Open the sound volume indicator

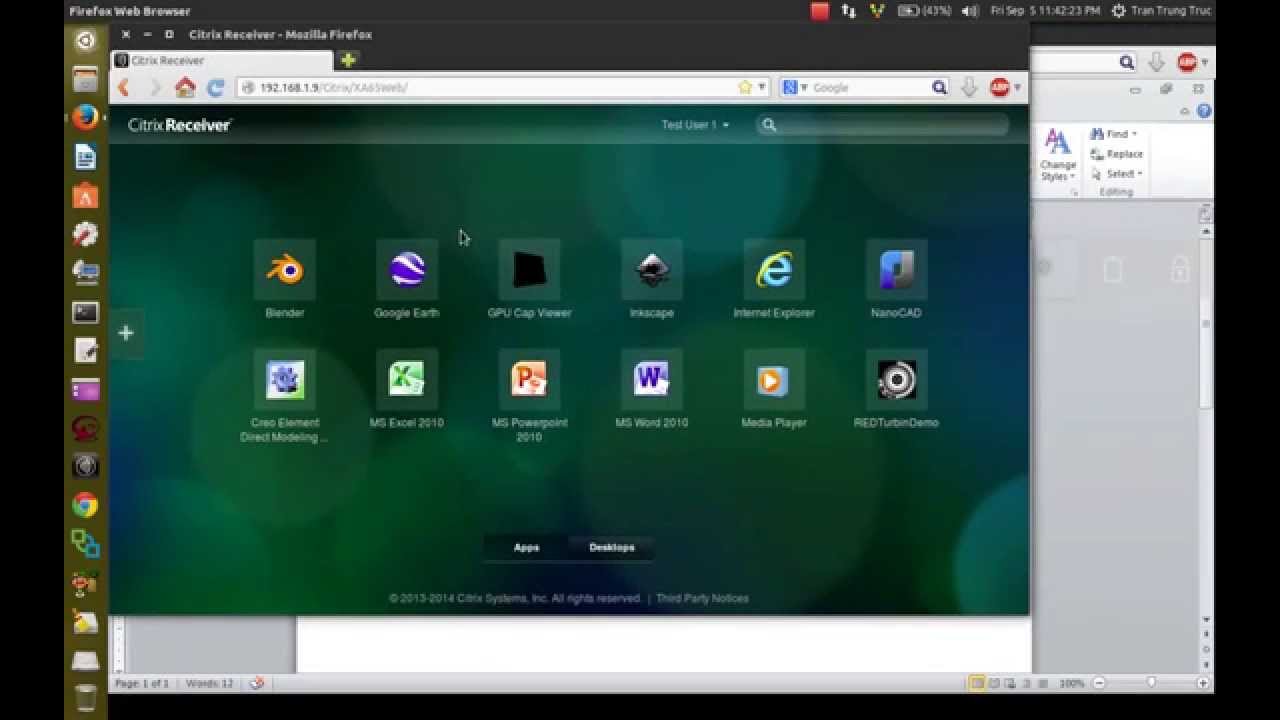point(969,11)
